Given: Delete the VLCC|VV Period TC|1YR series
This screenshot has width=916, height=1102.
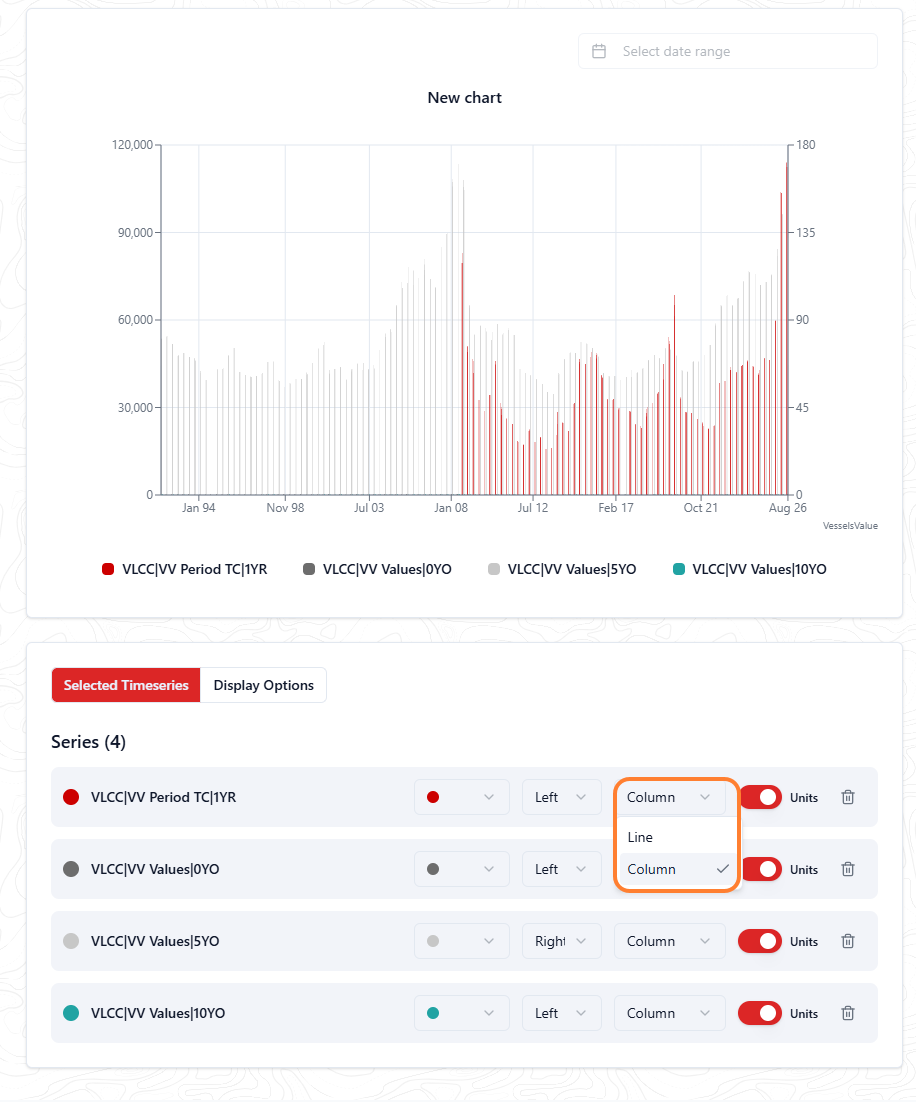Looking at the screenshot, I should (848, 797).
